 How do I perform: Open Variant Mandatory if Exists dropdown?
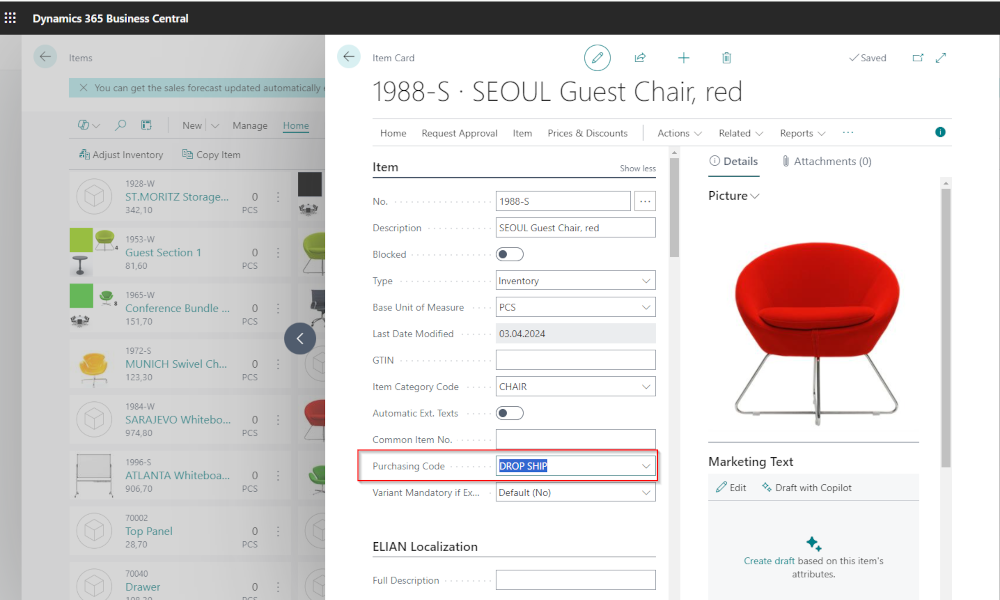pos(646,493)
